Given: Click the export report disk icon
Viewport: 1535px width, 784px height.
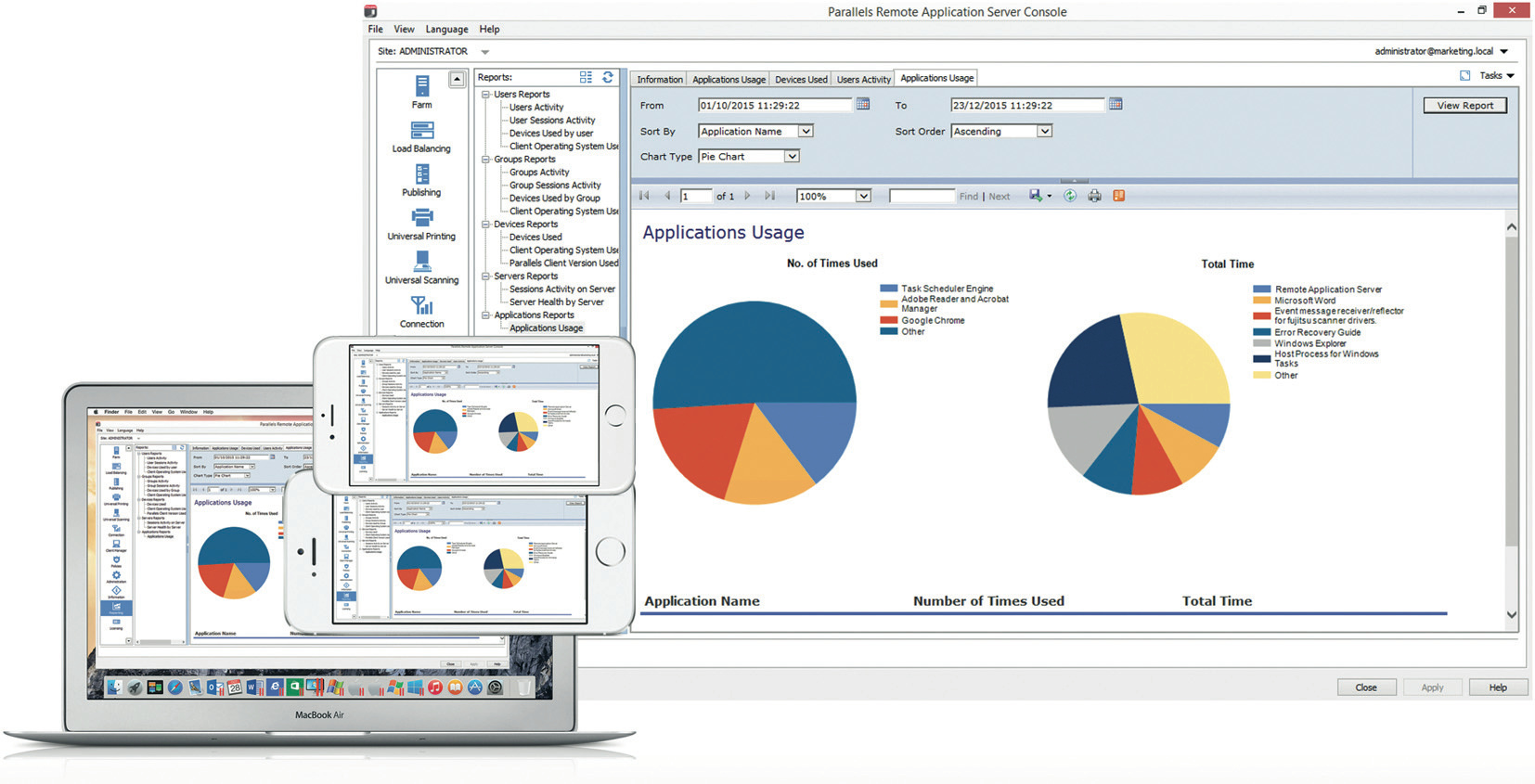Looking at the screenshot, I should point(1036,196).
